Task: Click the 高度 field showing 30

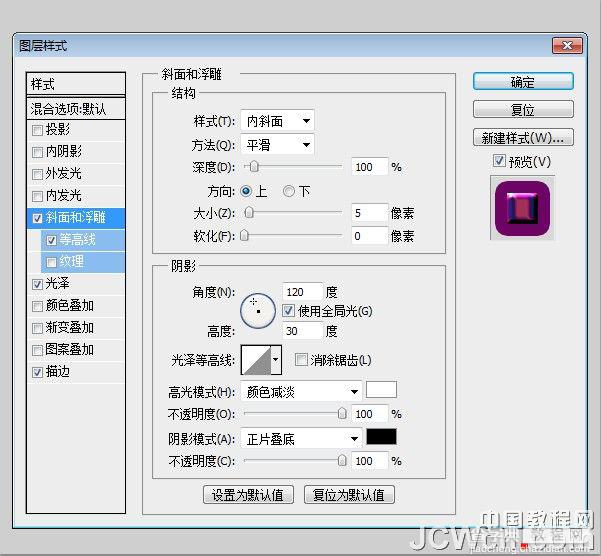Action: (302, 331)
